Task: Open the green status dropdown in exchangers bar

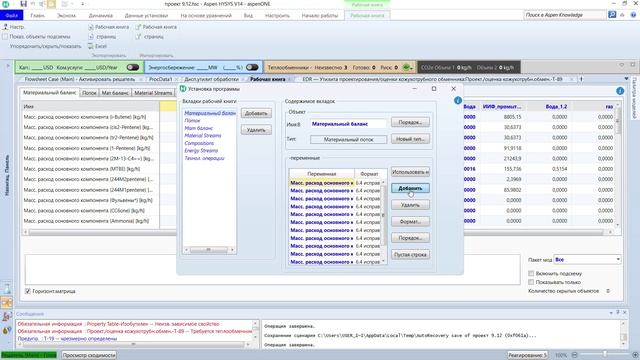Action: coord(407,67)
